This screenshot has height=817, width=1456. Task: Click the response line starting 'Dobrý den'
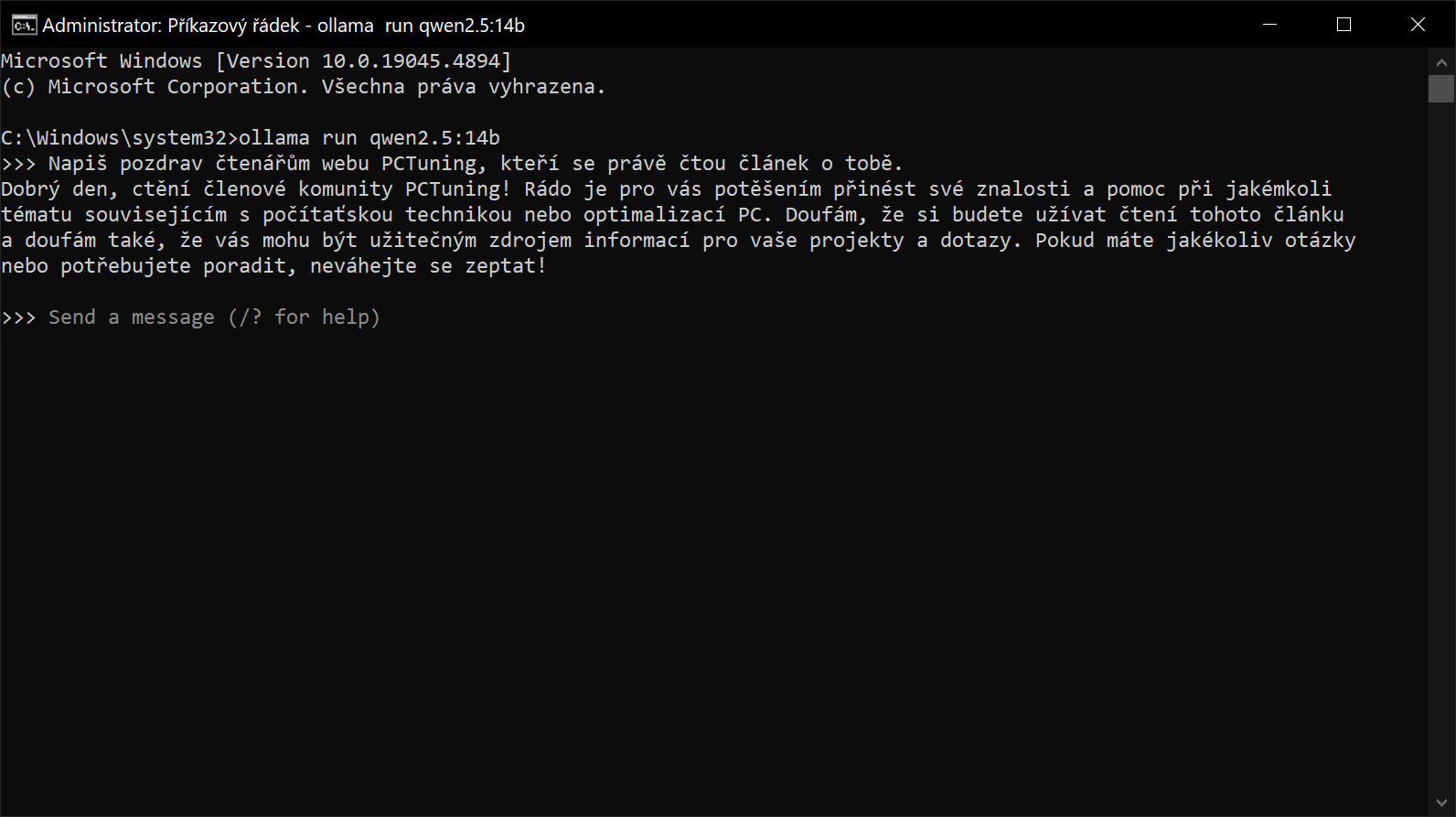tap(667, 189)
